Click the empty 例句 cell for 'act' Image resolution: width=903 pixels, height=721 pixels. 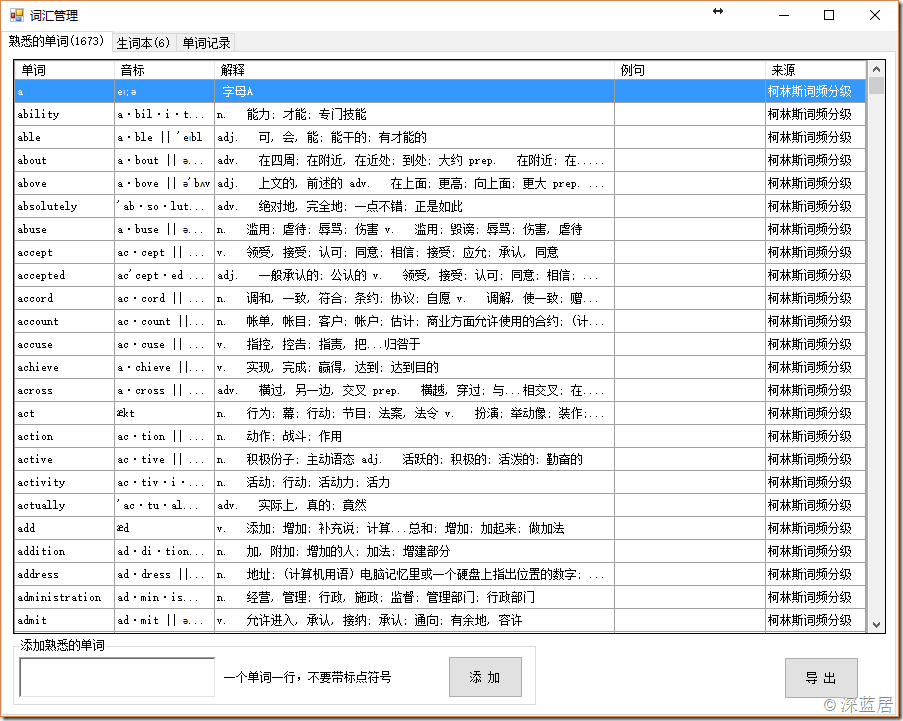690,413
